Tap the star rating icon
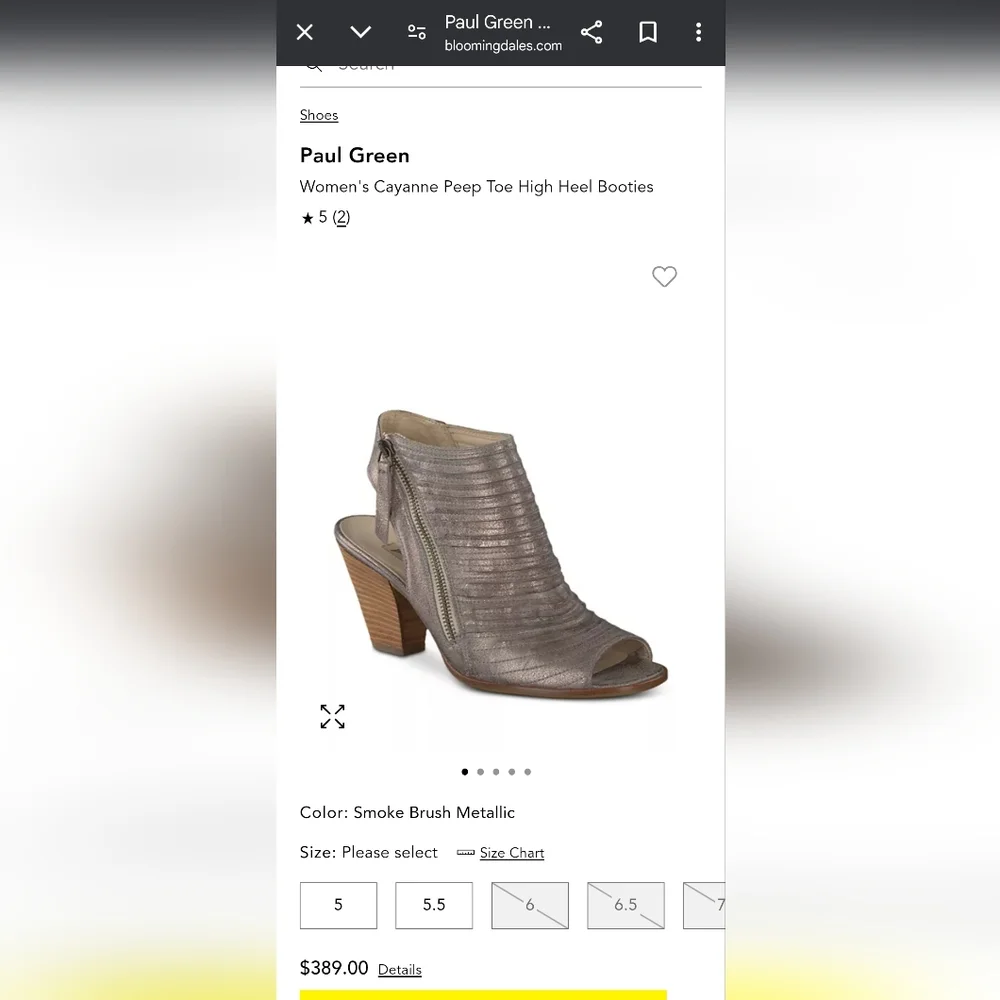1000x1000 pixels. (x=307, y=218)
